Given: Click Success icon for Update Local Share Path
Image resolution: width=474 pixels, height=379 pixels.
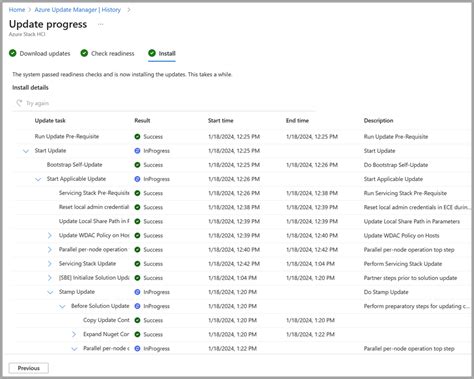Looking at the screenshot, I should pos(137,221).
